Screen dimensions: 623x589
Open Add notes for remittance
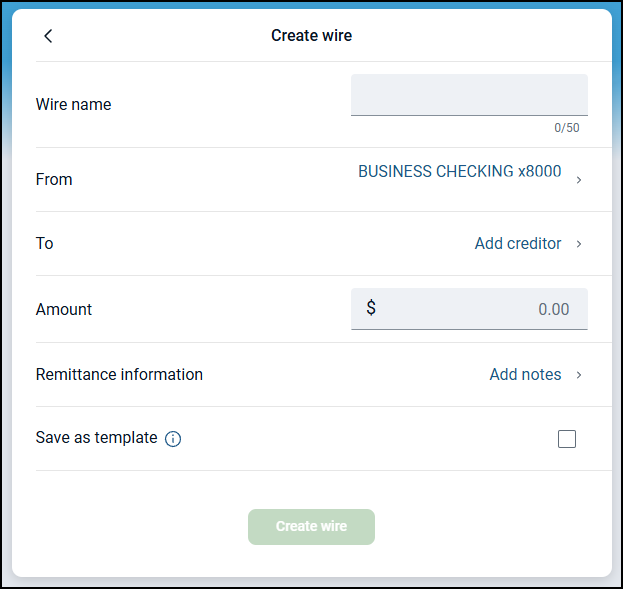[x=525, y=374]
